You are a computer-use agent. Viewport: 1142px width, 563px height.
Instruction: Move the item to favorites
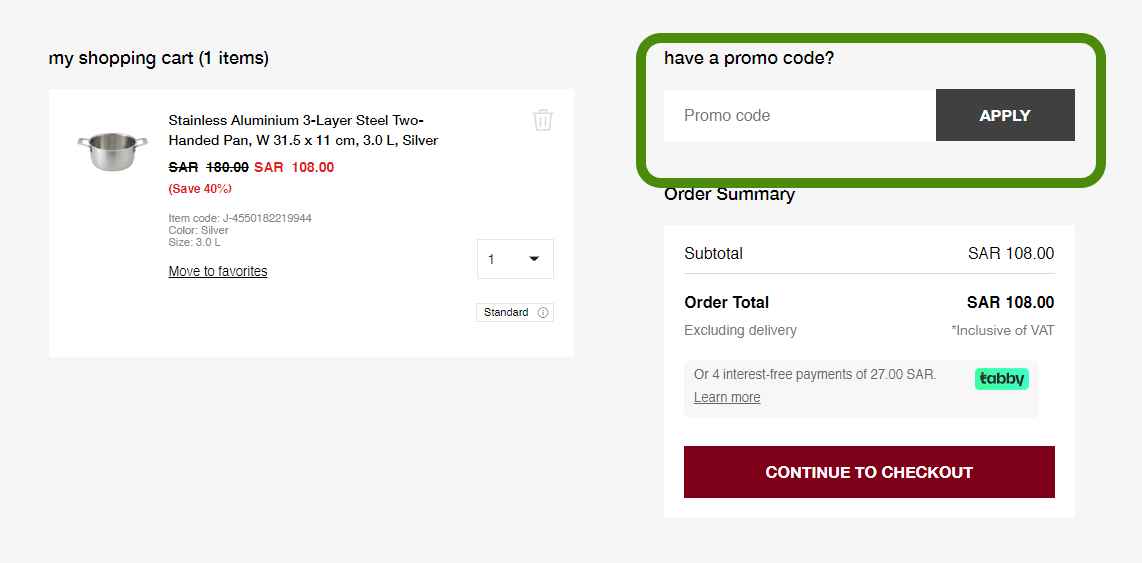pos(218,271)
